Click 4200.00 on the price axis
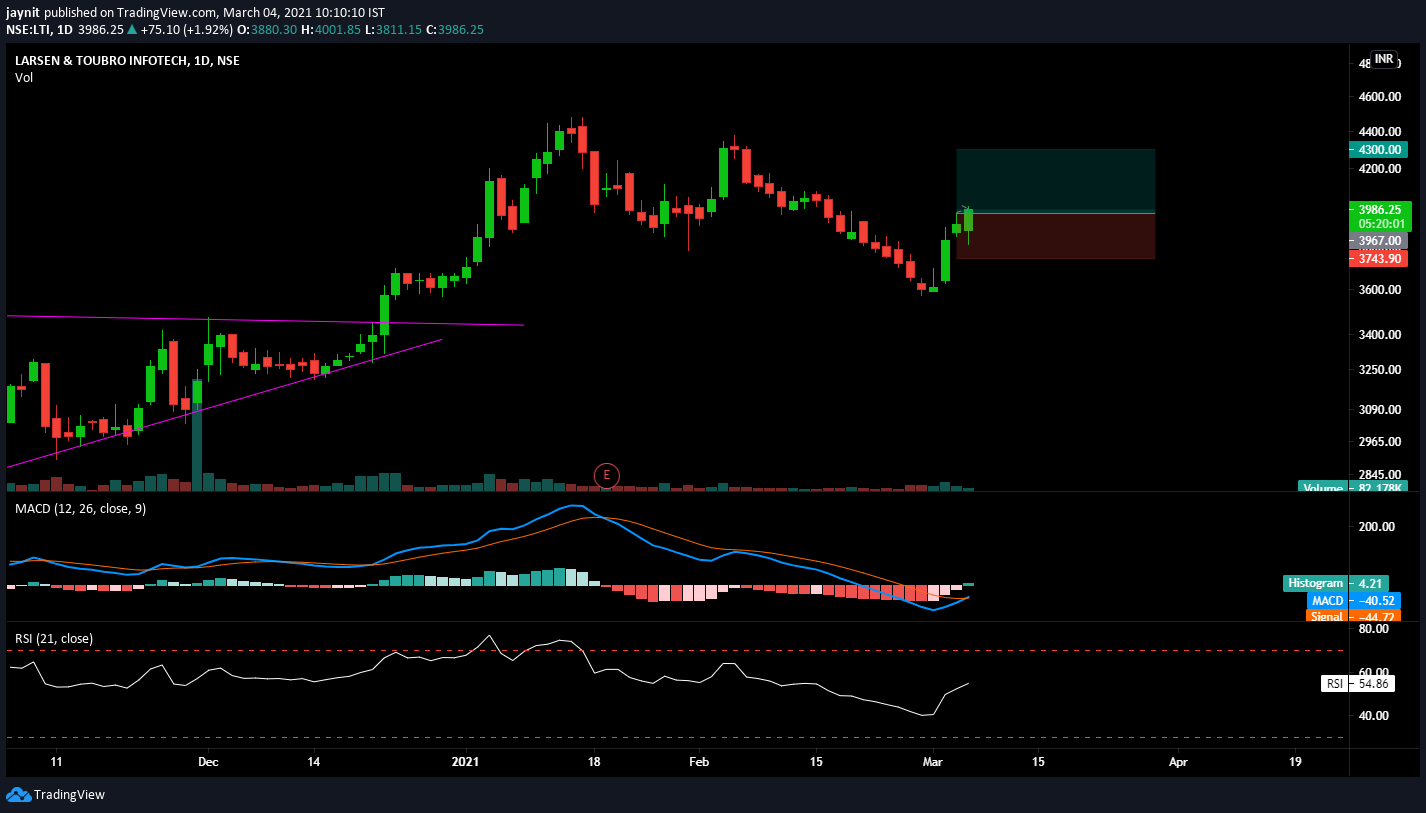 pyautogui.click(x=1378, y=169)
